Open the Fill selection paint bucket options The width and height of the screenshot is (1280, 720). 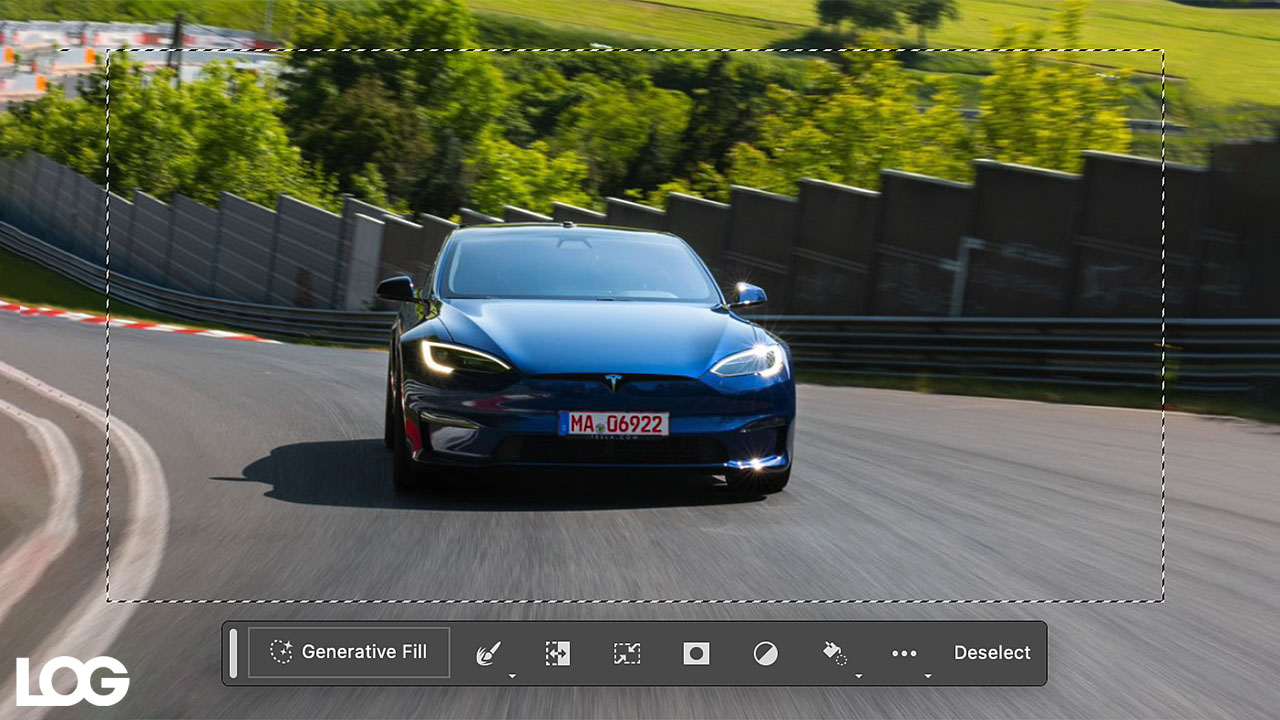(x=835, y=654)
